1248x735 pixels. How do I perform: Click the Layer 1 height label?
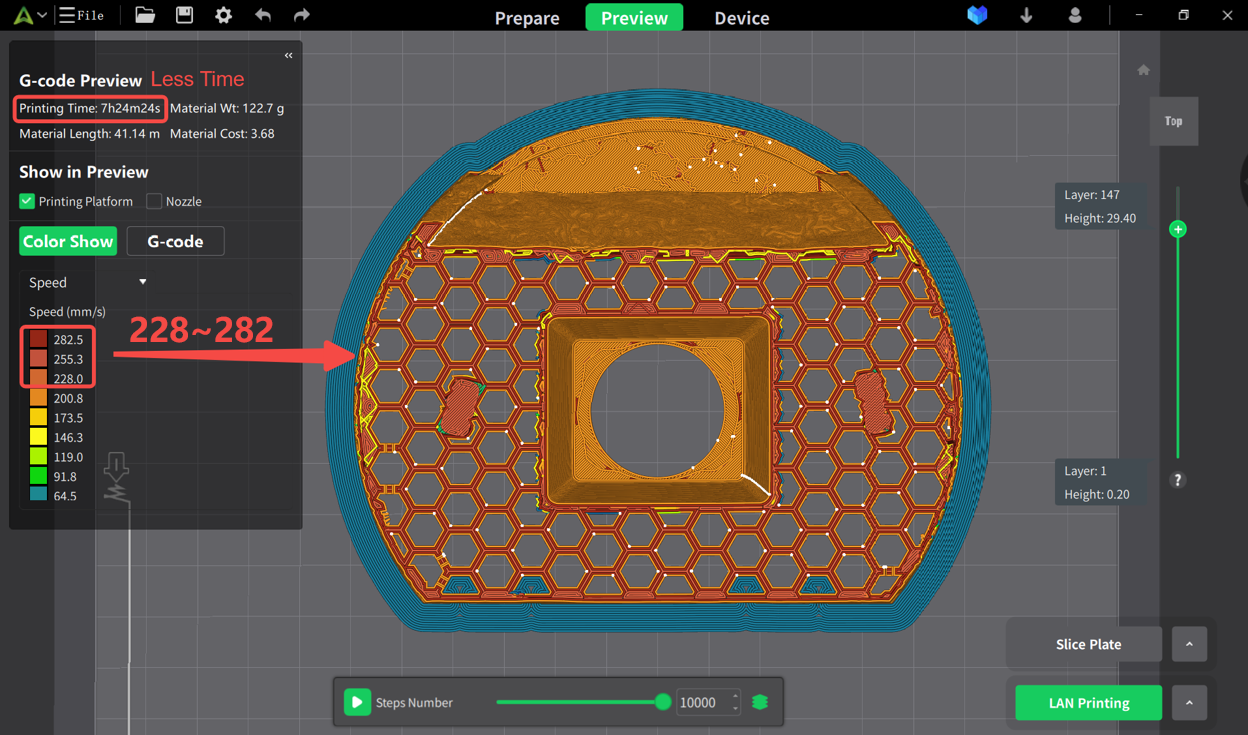point(1099,482)
